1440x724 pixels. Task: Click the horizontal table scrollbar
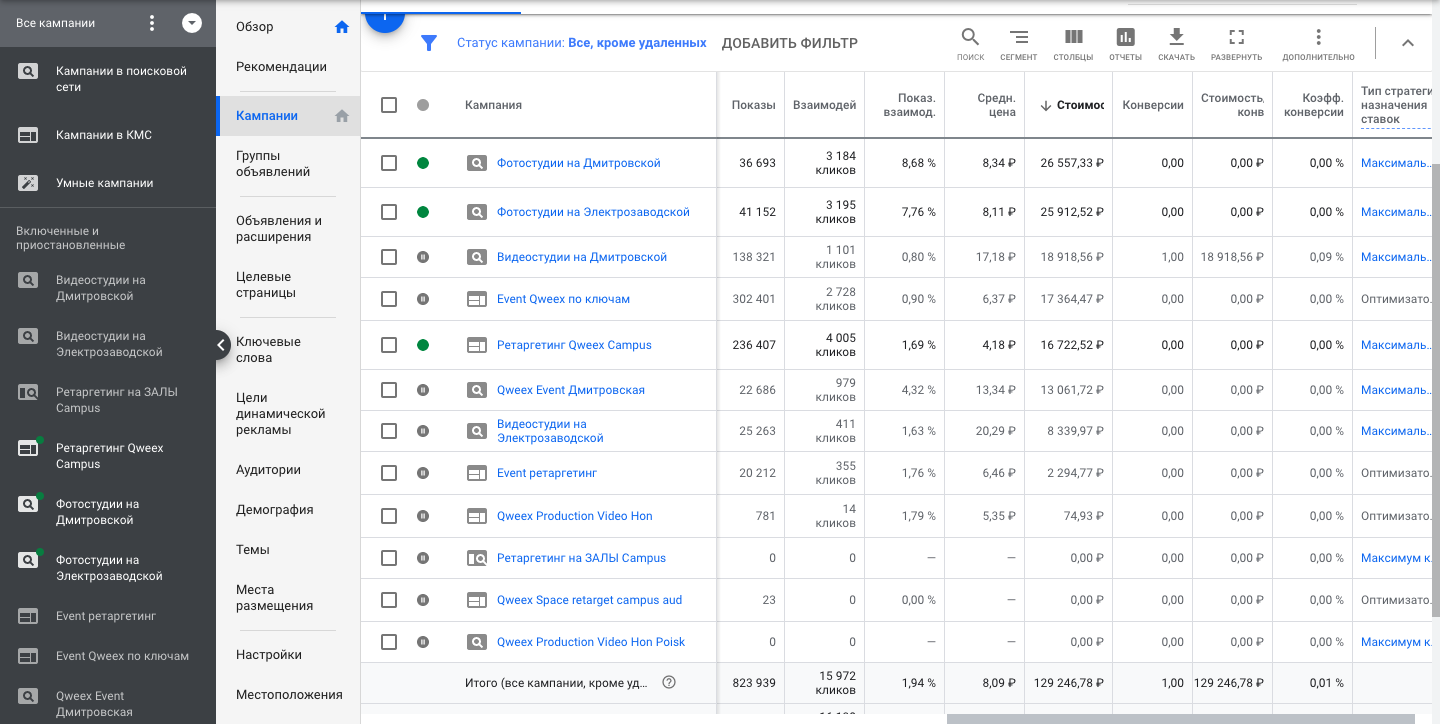click(1180, 718)
